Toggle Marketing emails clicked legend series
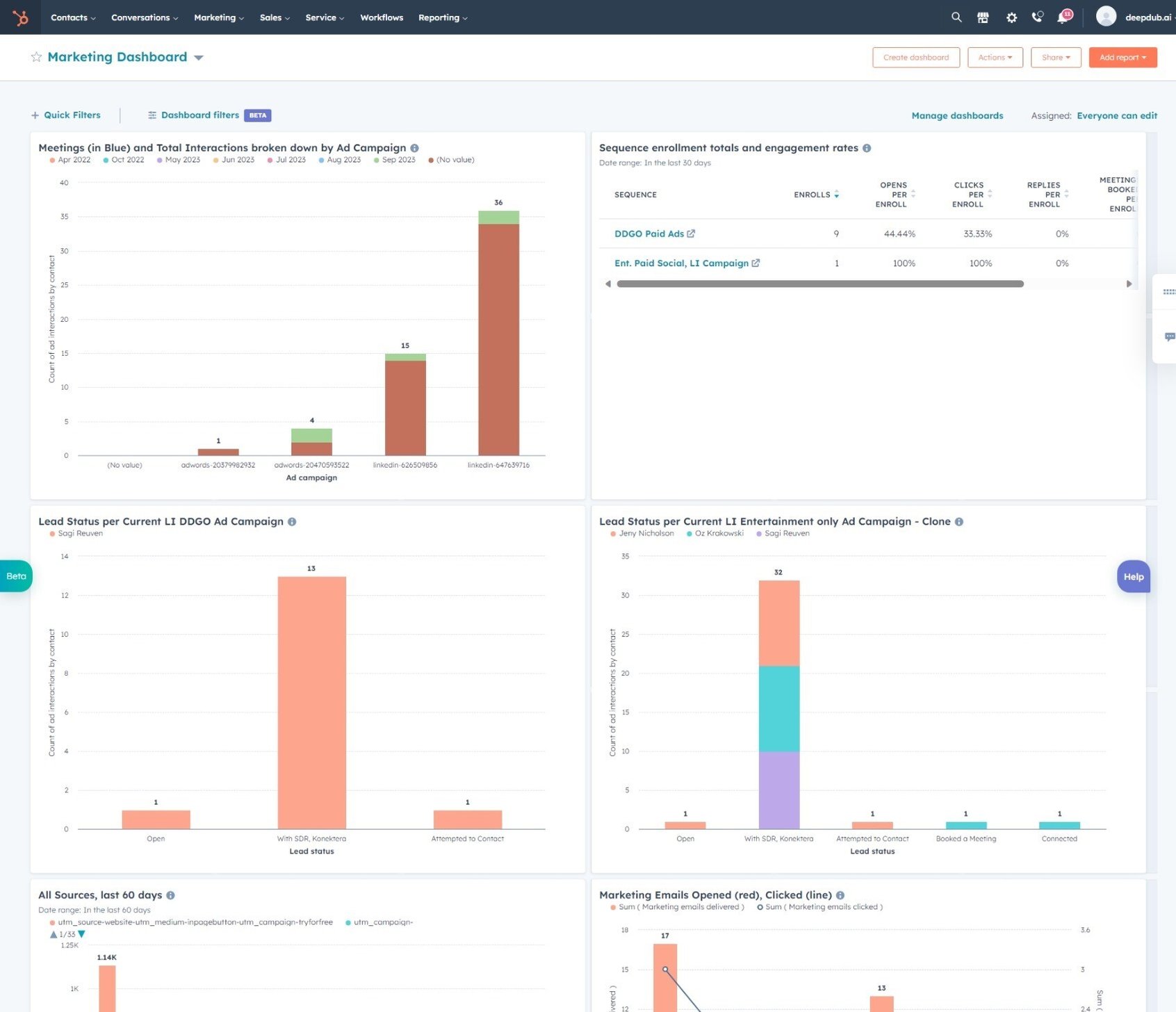 (x=820, y=907)
